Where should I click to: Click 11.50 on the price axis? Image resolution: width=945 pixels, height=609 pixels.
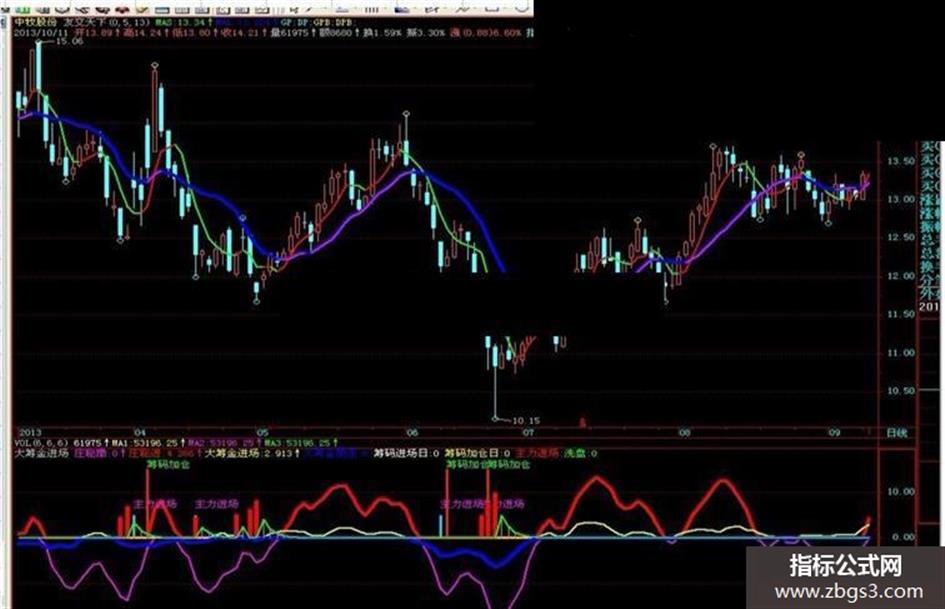tap(900, 314)
